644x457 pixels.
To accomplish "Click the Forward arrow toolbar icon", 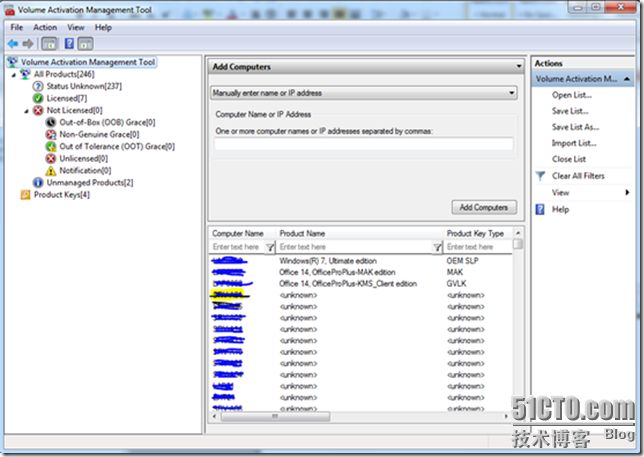I will point(28,44).
